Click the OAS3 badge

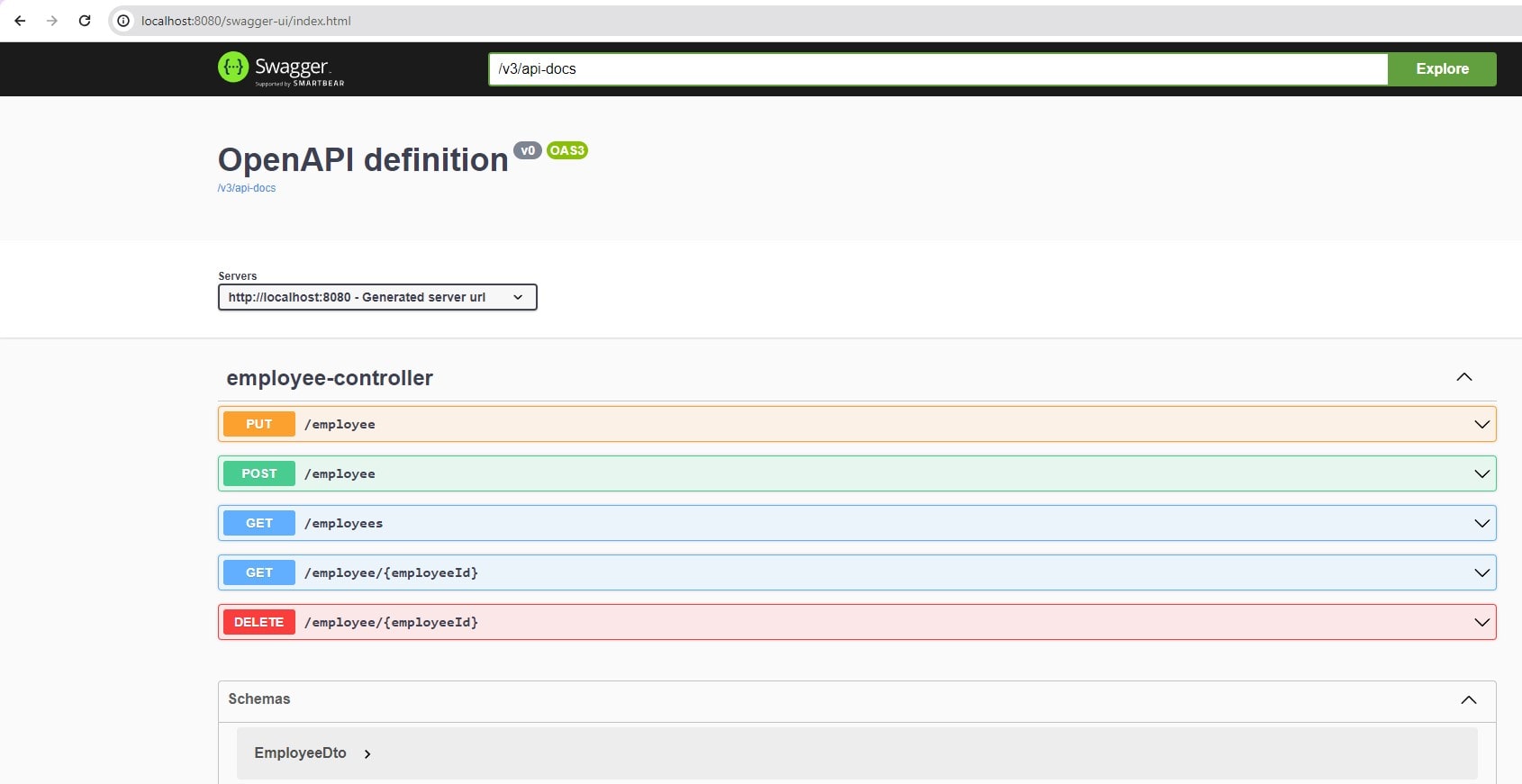(x=567, y=150)
